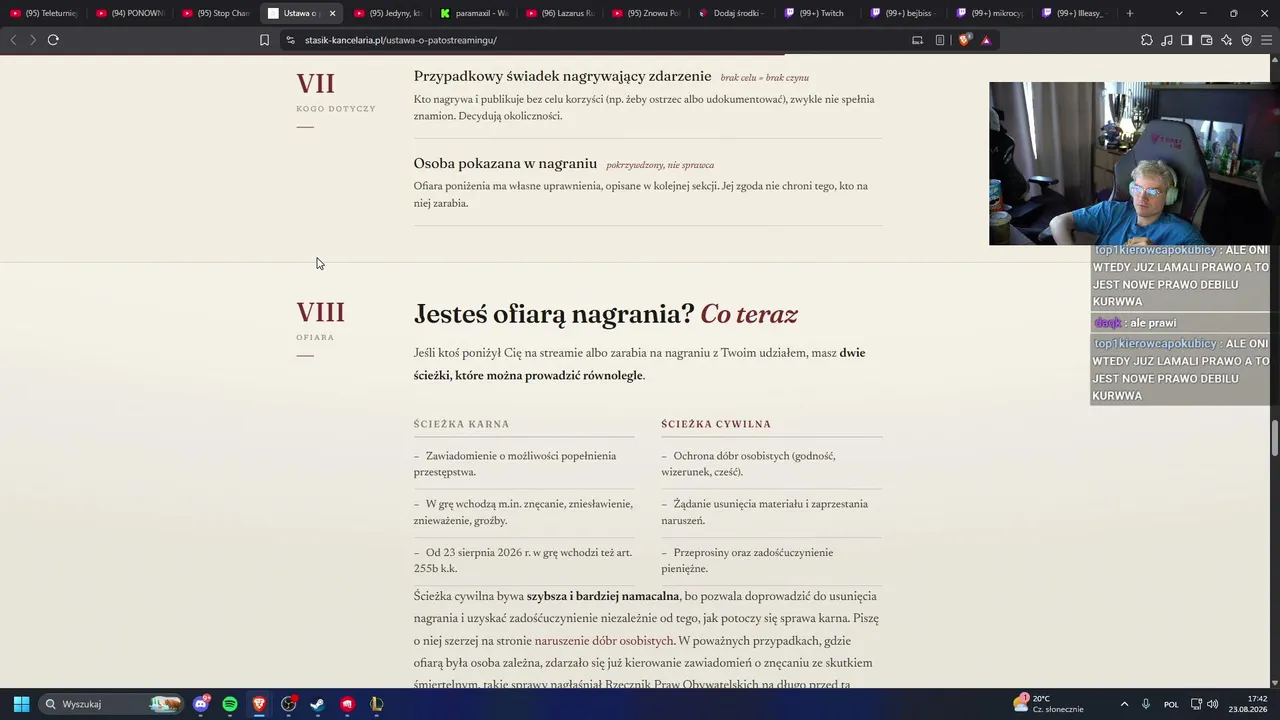This screenshot has width=1280, height=720.
Task: Open the media control music note icon
Action: (1167, 40)
